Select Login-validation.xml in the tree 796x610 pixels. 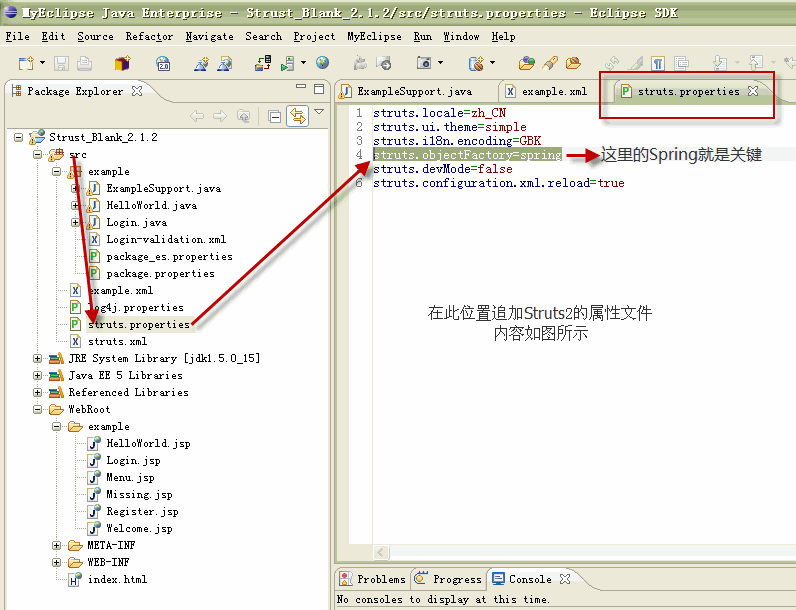point(166,240)
